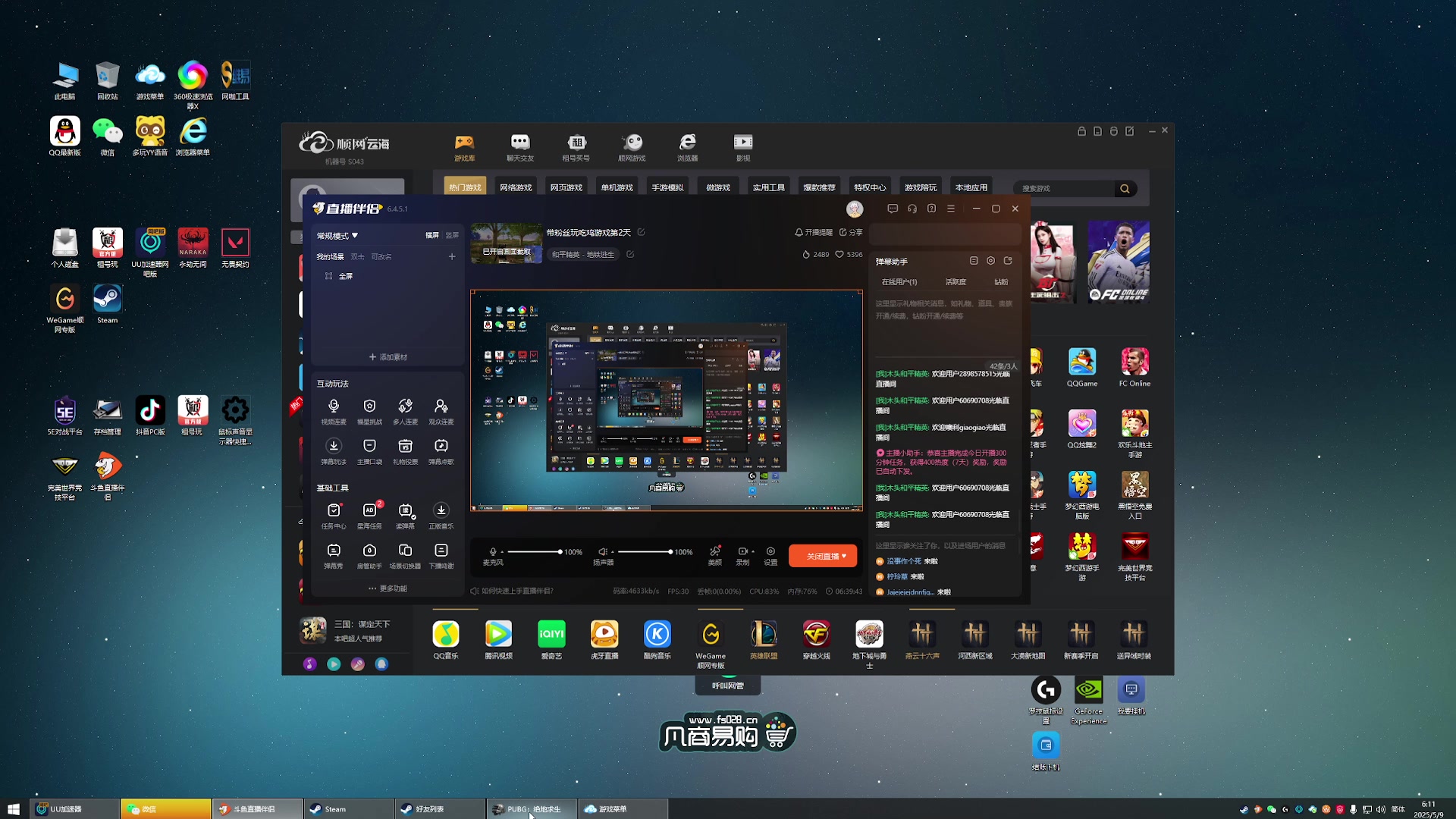Open 房管助手 room manager assistant

point(369,556)
